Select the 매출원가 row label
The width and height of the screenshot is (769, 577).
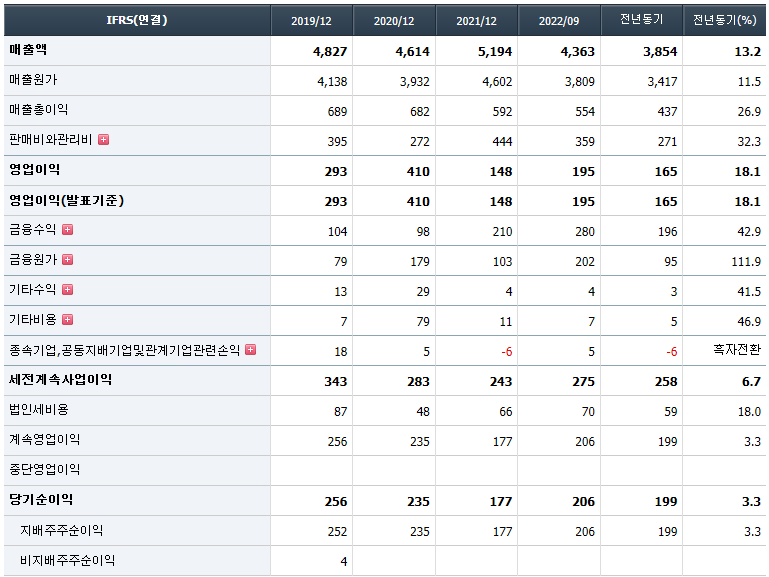(33, 79)
